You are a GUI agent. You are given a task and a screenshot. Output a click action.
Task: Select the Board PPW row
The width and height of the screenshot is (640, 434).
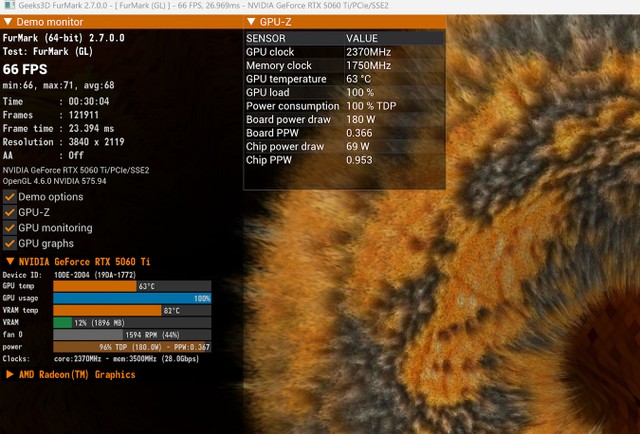click(344, 133)
